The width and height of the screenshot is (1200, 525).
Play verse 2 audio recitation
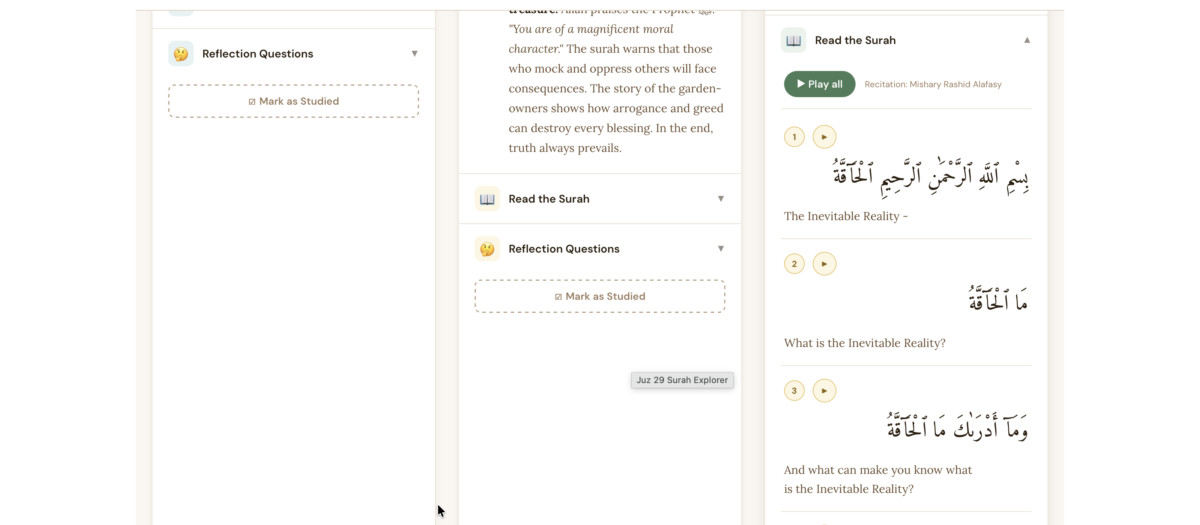tap(824, 264)
